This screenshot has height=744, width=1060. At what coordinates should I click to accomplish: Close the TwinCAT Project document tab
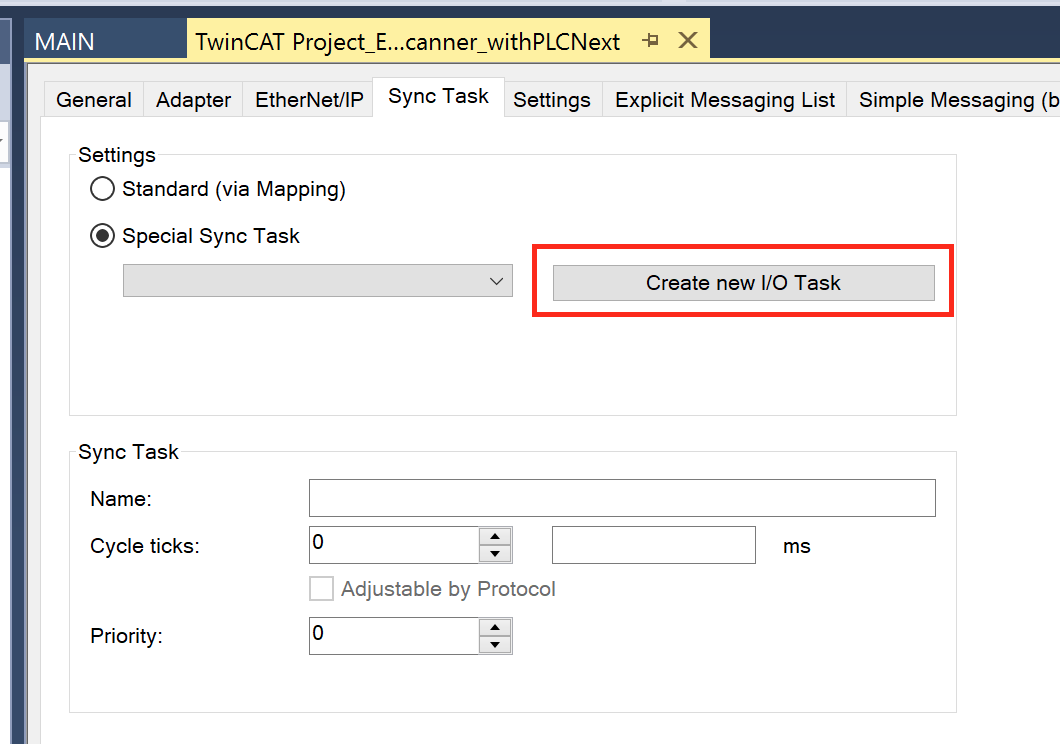click(x=688, y=41)
